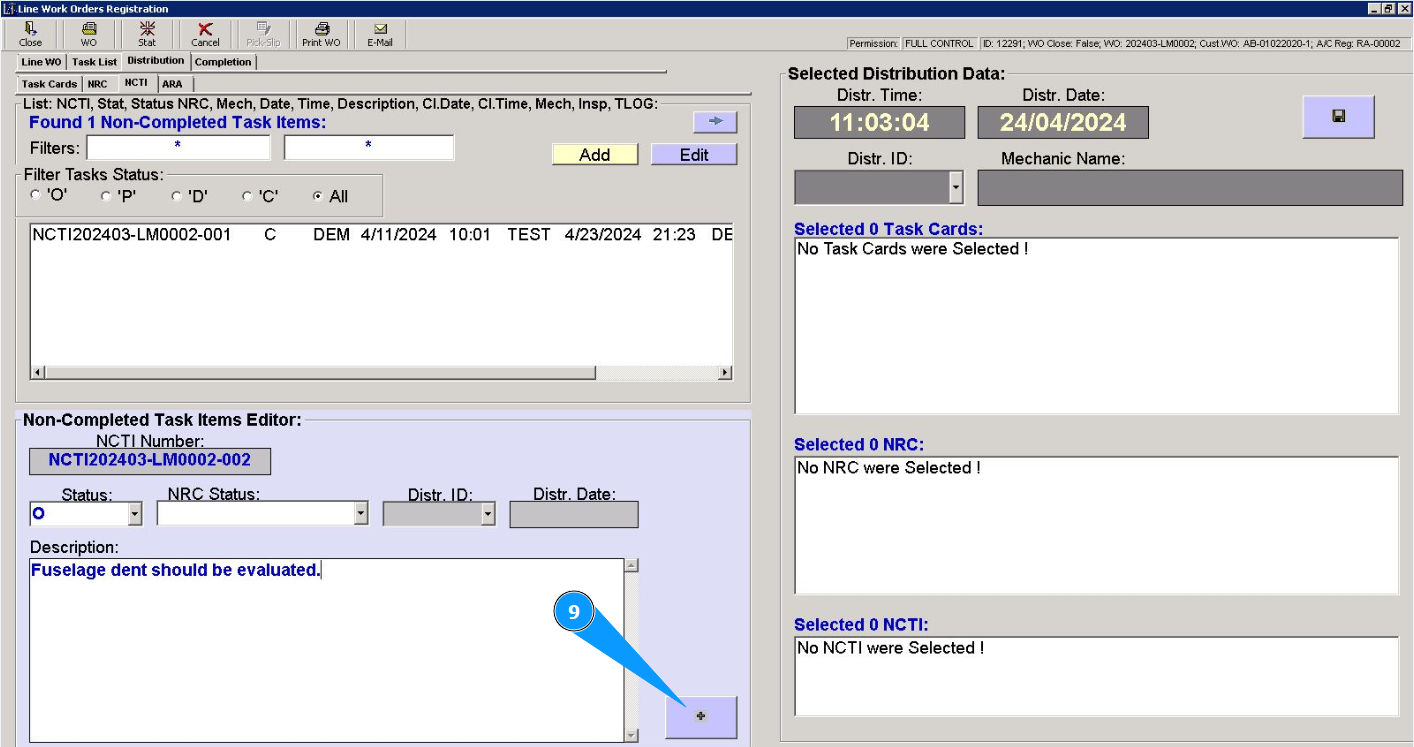Go to the Completion tab
Image resolution: width=1414 pixels, height=747 pixels.
[224, 62]
